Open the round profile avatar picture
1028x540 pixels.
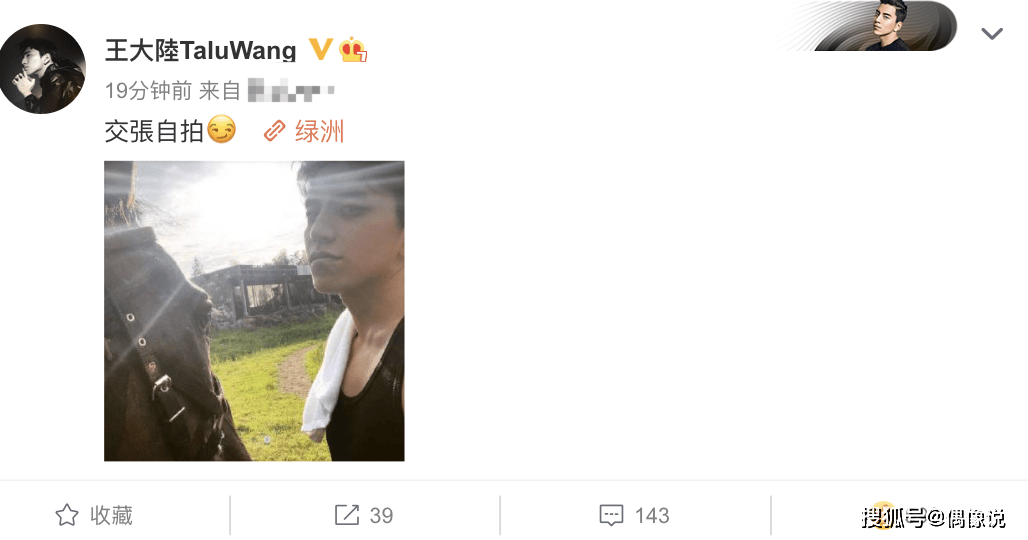pyautogui.click(x=43, y=69)
